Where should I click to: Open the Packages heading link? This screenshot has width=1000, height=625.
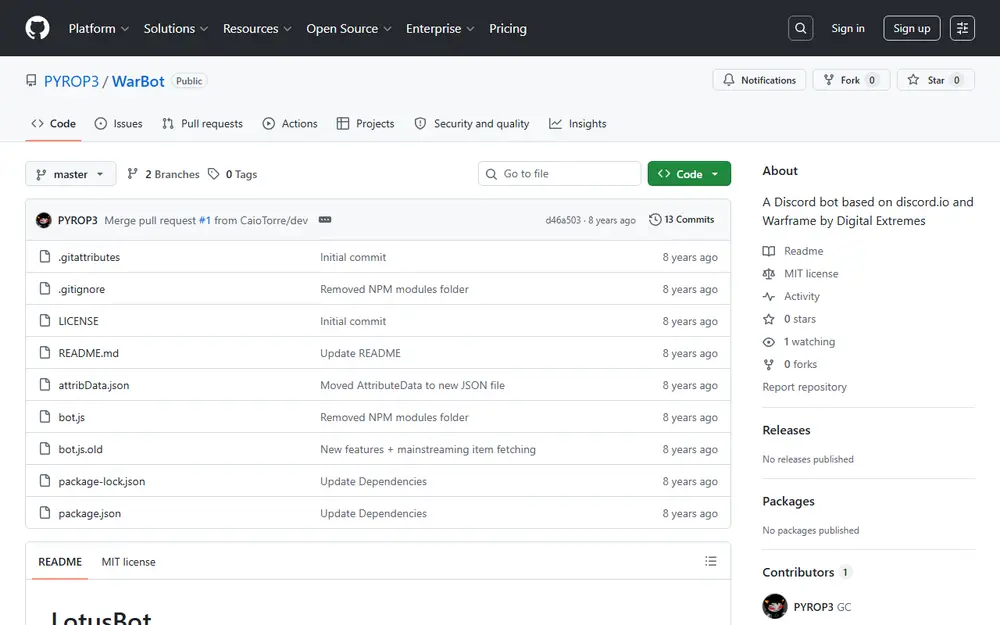pos(788,501)
